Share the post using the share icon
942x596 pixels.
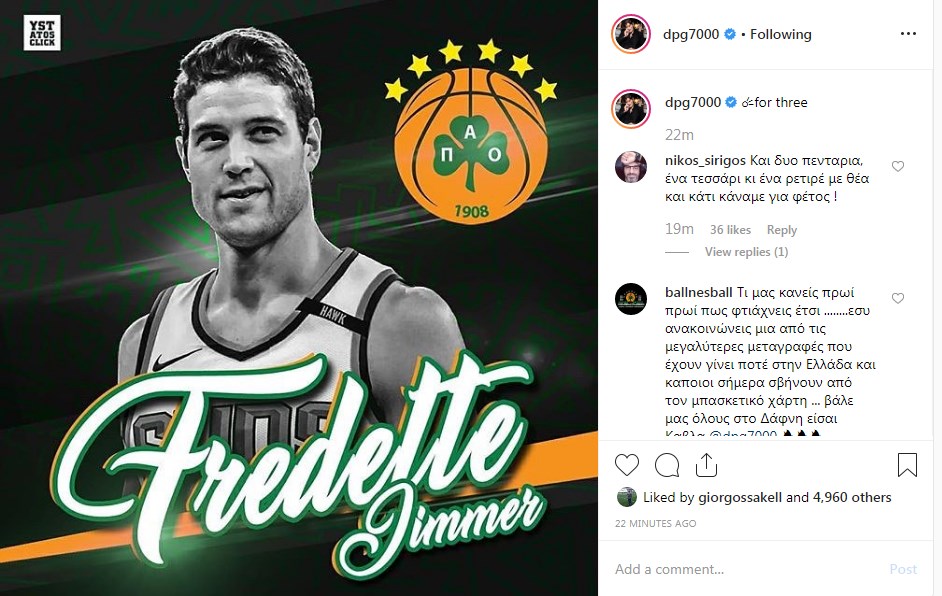tap(706, 465)
